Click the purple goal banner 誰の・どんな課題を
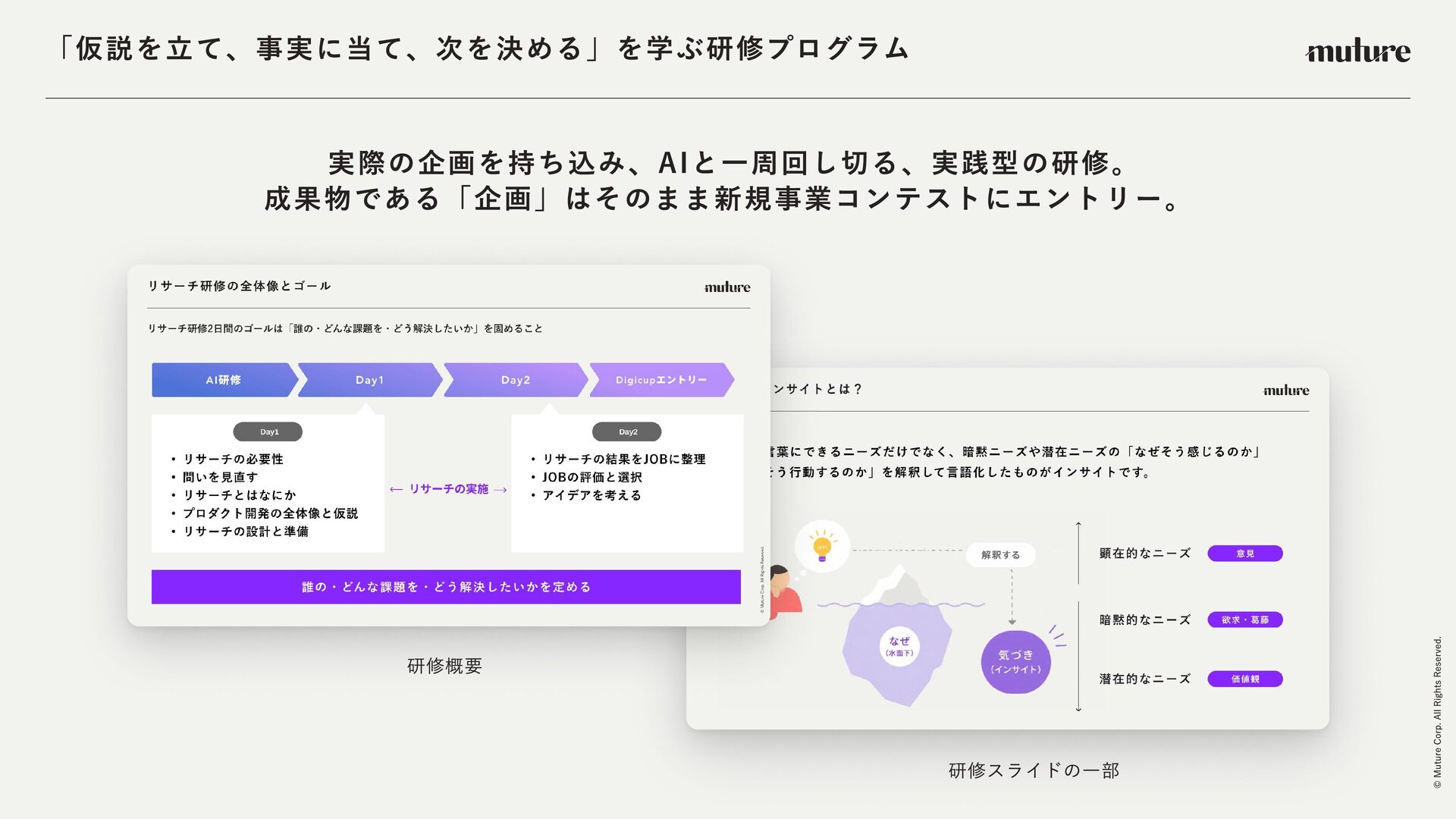Viewport: 1456px width, 819px height. coord(446,587)
